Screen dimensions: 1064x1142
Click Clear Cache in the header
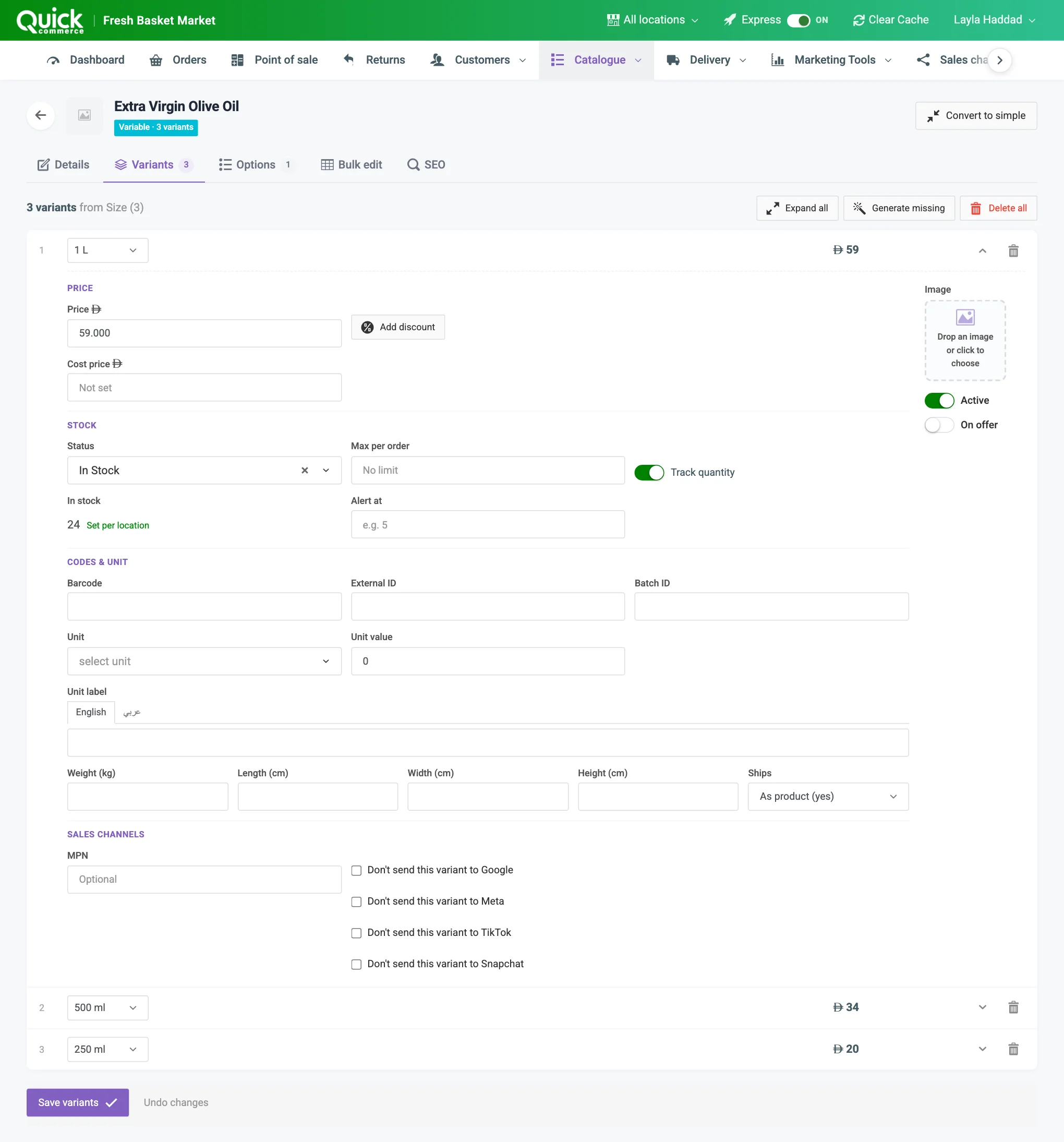click(x=891, y=20)
